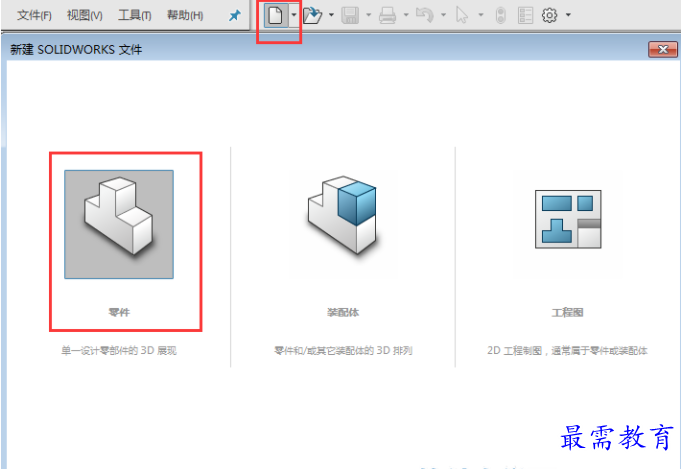Image resolution: width=682 pixels, height=469 pixels.
Task: Click the Undo arrow icon
Action: click(x=425, y=16)
